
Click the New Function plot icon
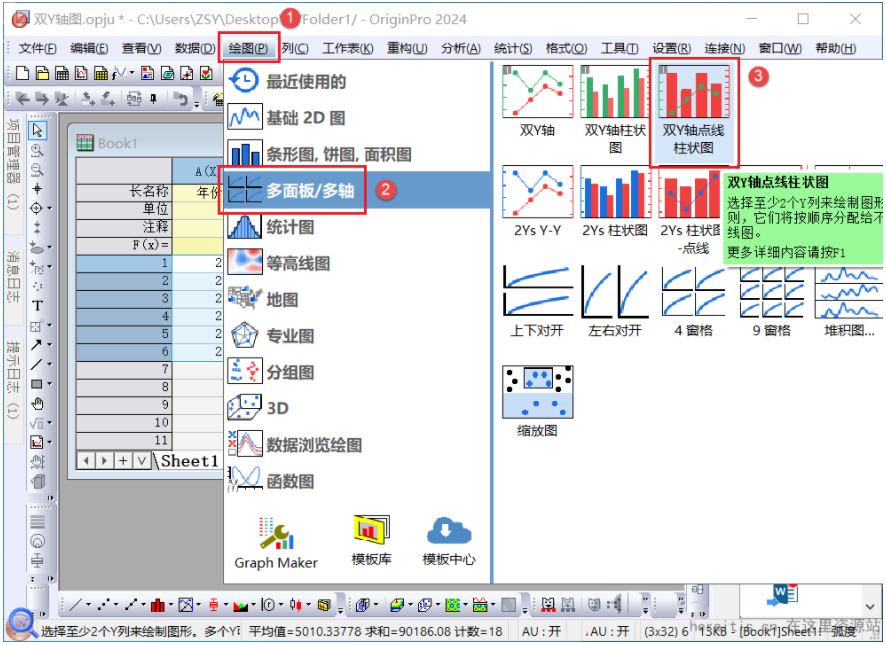(119, 73)
